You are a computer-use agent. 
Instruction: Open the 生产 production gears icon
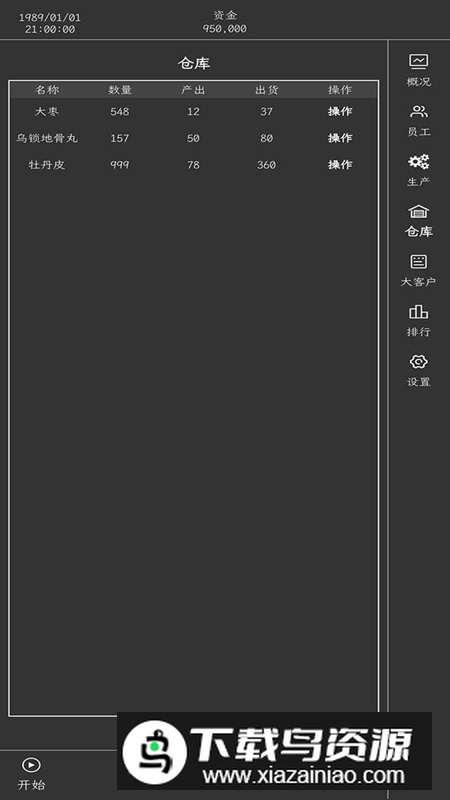418,162
